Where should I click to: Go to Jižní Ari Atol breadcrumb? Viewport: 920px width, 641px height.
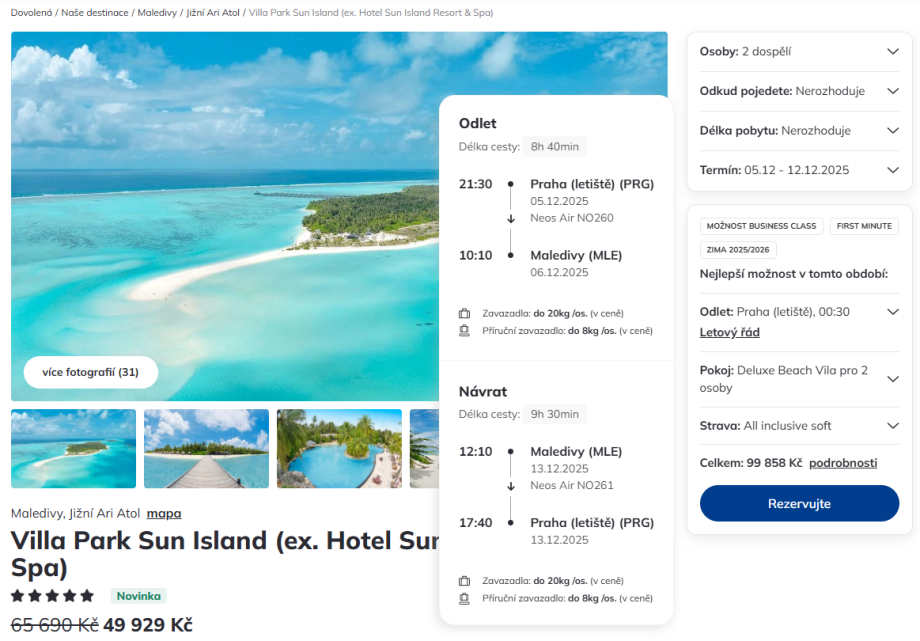[212, 13]
